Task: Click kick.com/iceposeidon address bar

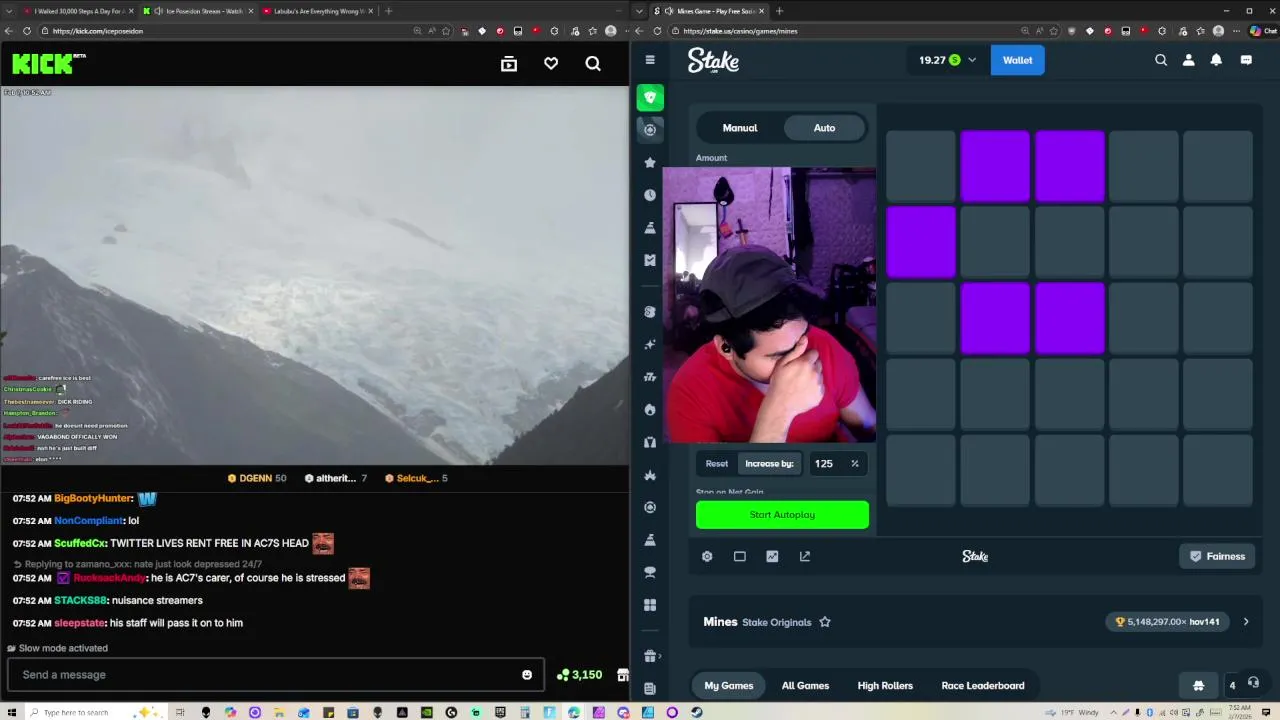Action: pos(230,31)
